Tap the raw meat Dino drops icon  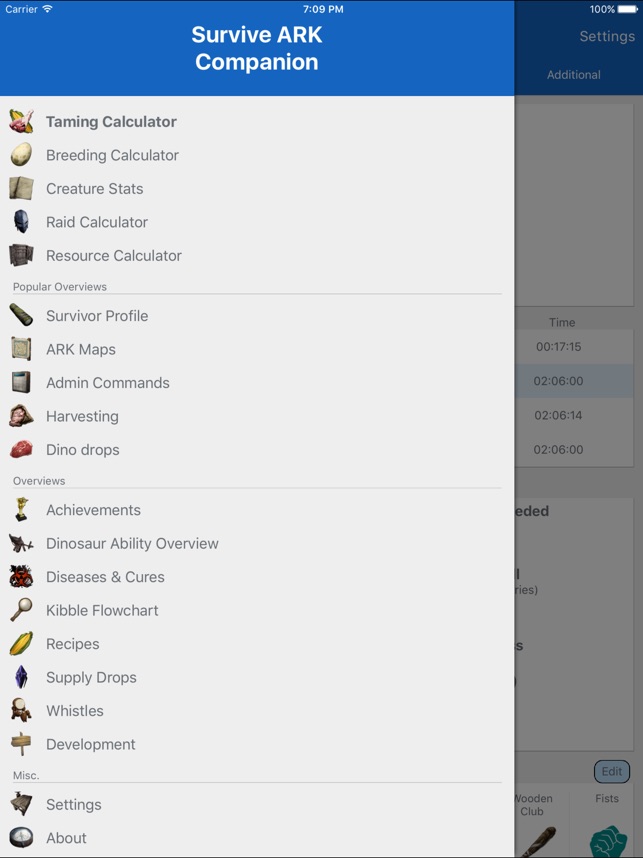21,449
